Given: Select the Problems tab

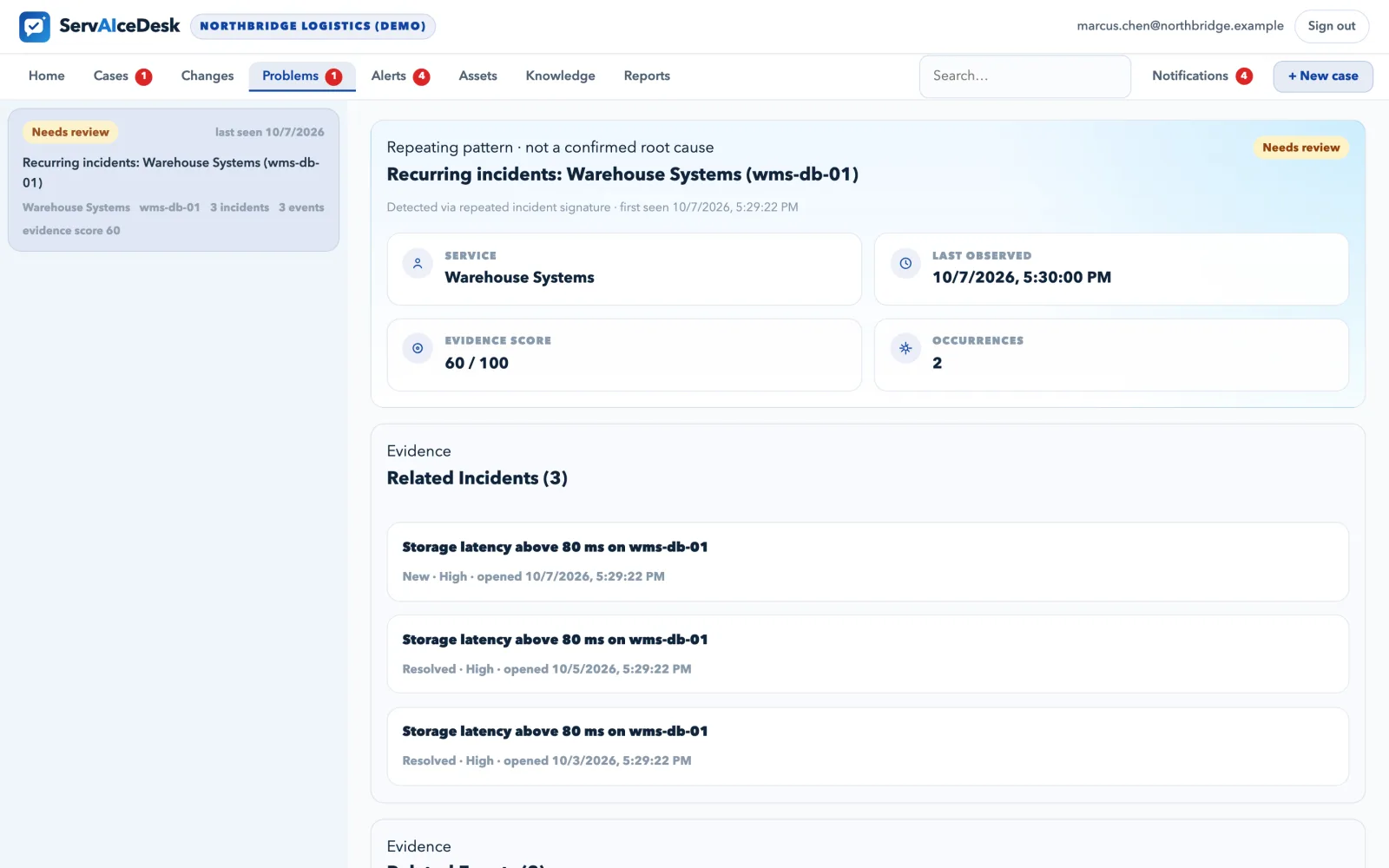Looking at the screenshot, I should [302, 76].
